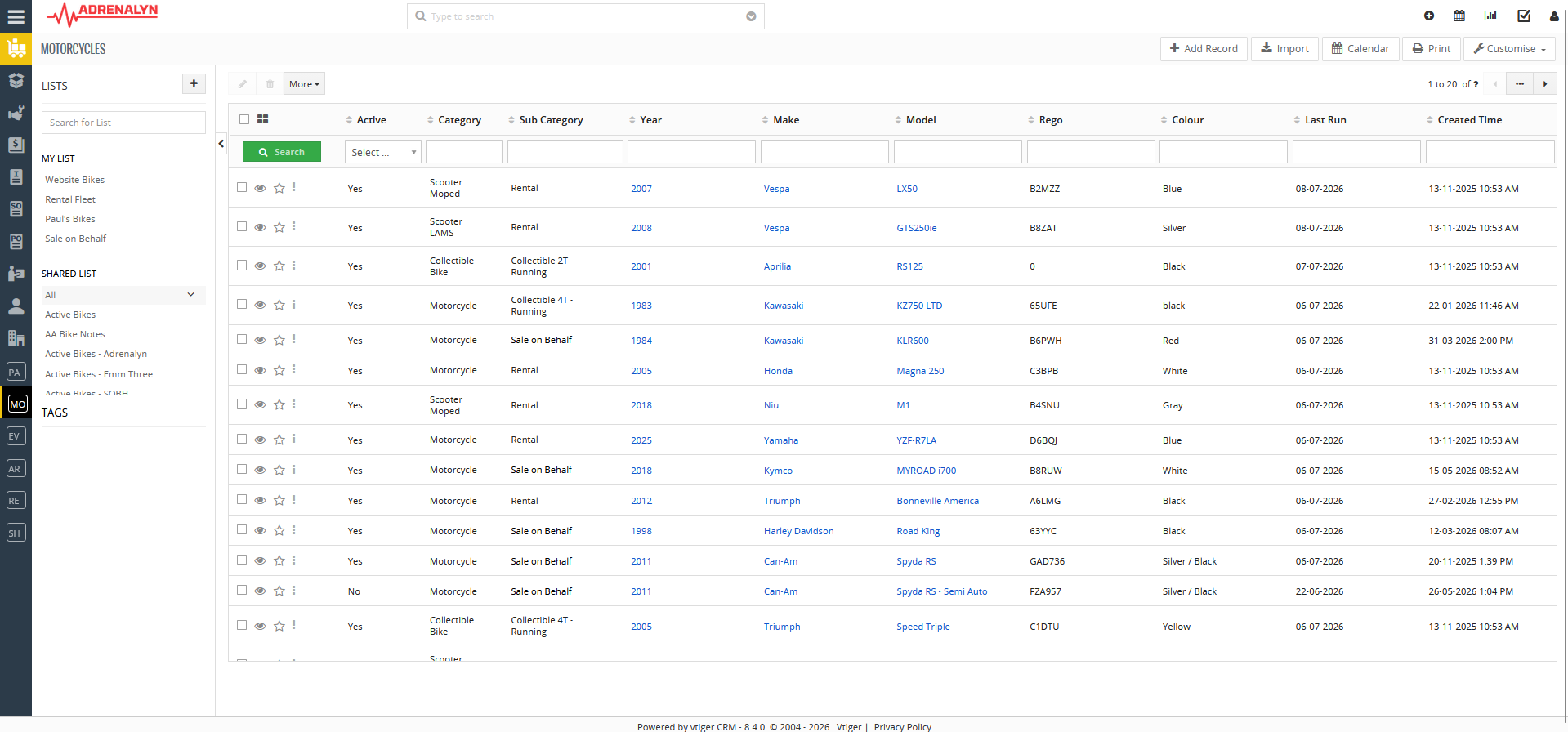The width and height of the screenshot is (1568, 732).
Task: Open the single person contacts sidebar icon
Action: point(16,306)
